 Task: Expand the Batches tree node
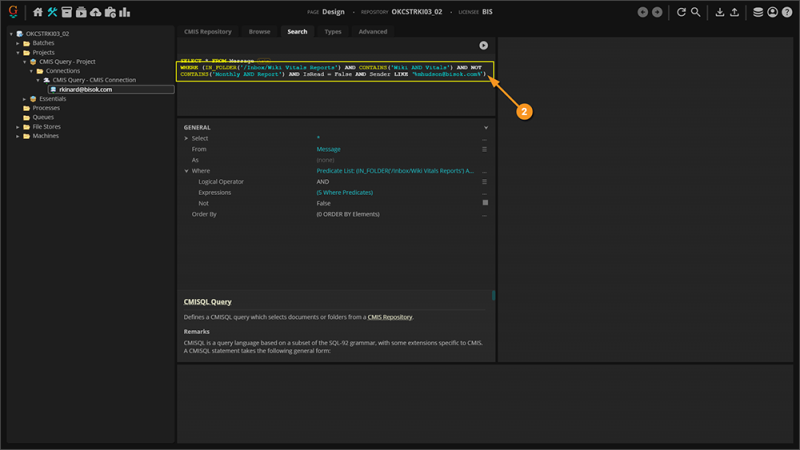click(x=18, y=43)
